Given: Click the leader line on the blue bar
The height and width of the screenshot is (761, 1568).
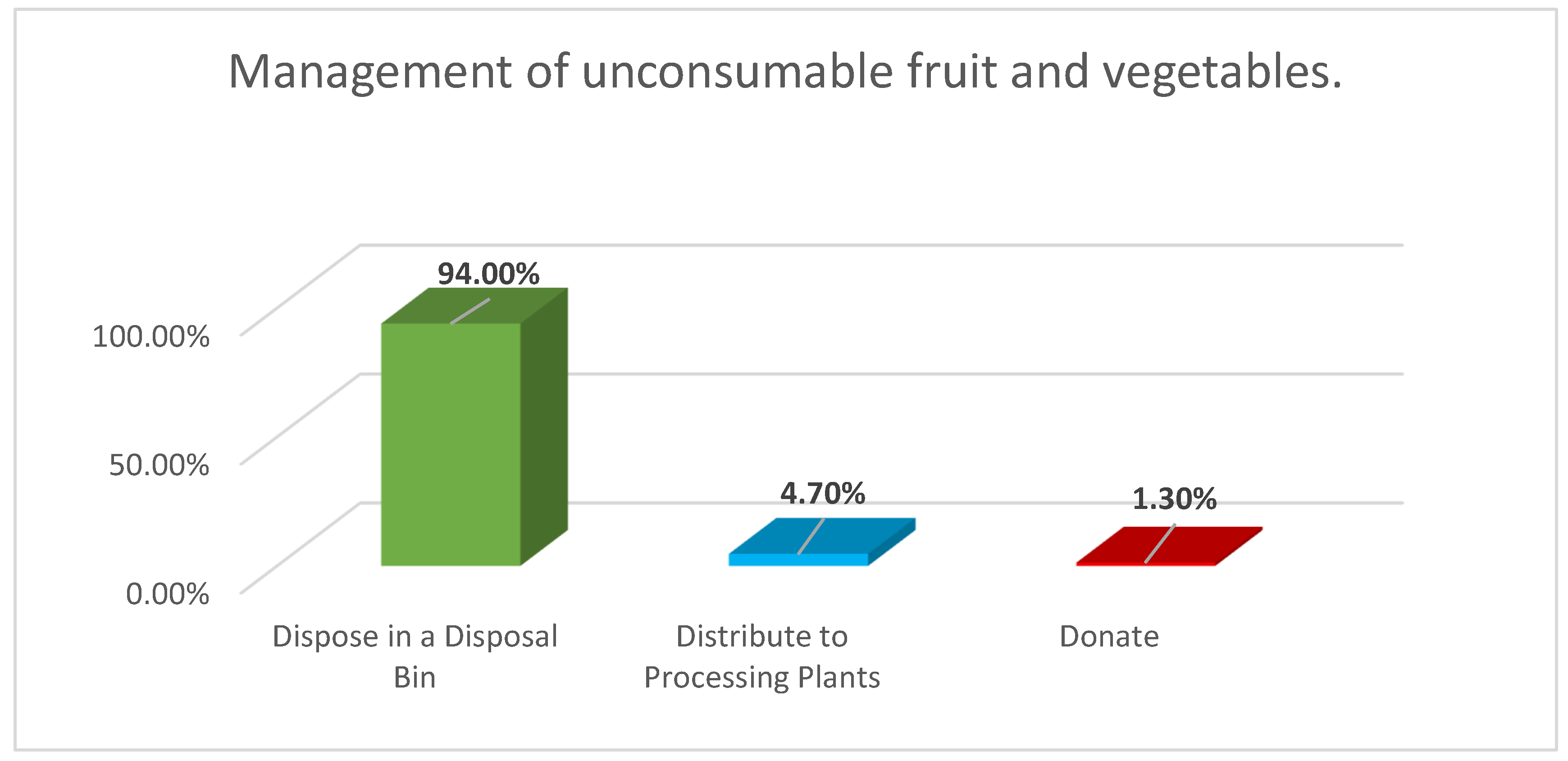Looking at the screenshot, I should 811,536.
